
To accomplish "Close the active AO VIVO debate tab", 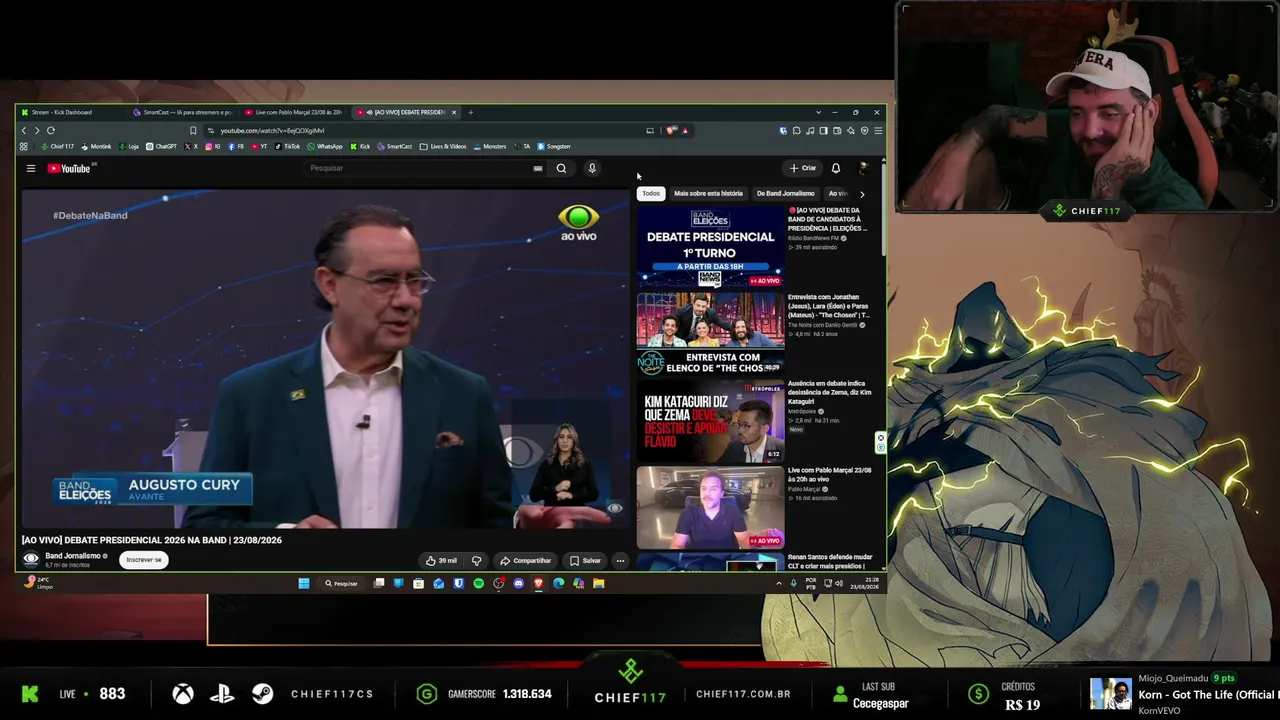I will tap(454, 112).
